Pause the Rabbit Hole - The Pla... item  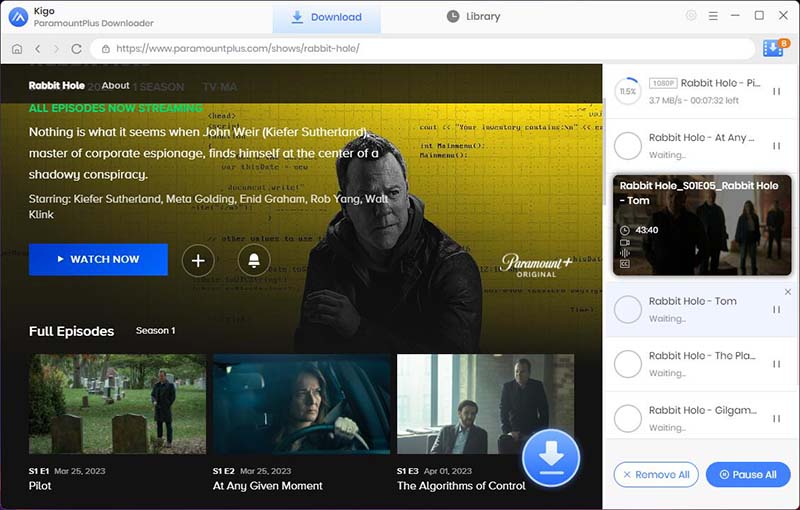pos(777,364)
